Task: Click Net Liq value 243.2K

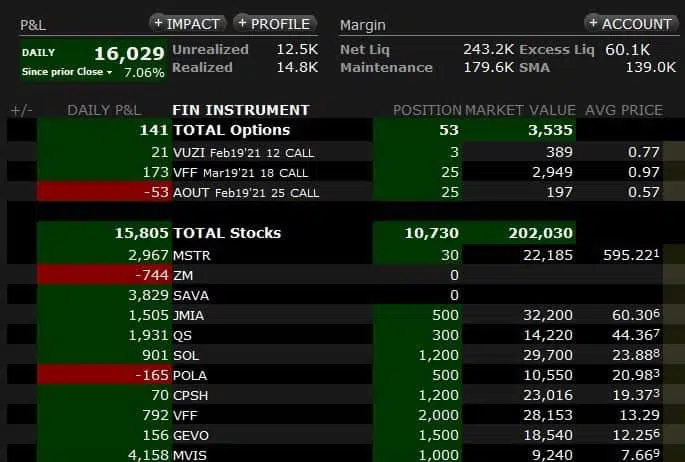Action: [489, 49]
